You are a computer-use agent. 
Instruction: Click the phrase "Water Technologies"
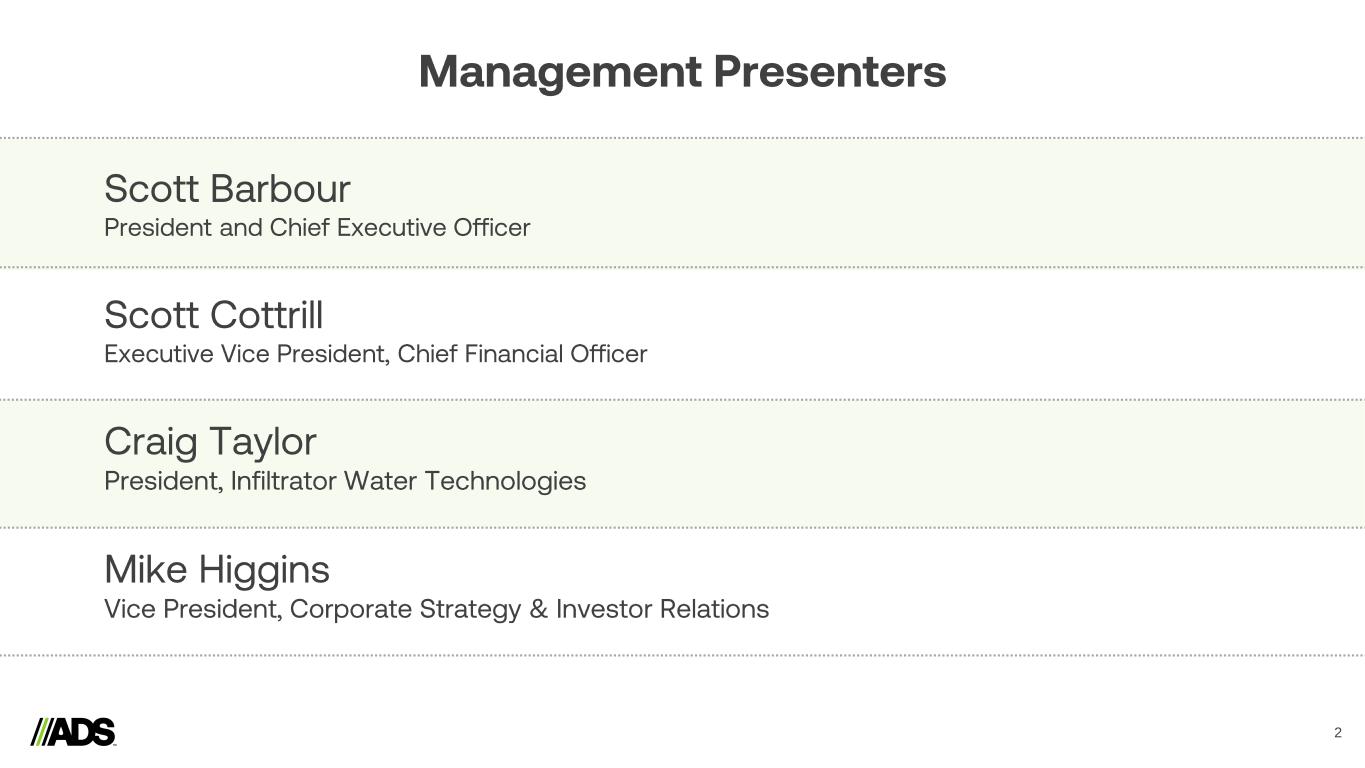pos(464,481)
